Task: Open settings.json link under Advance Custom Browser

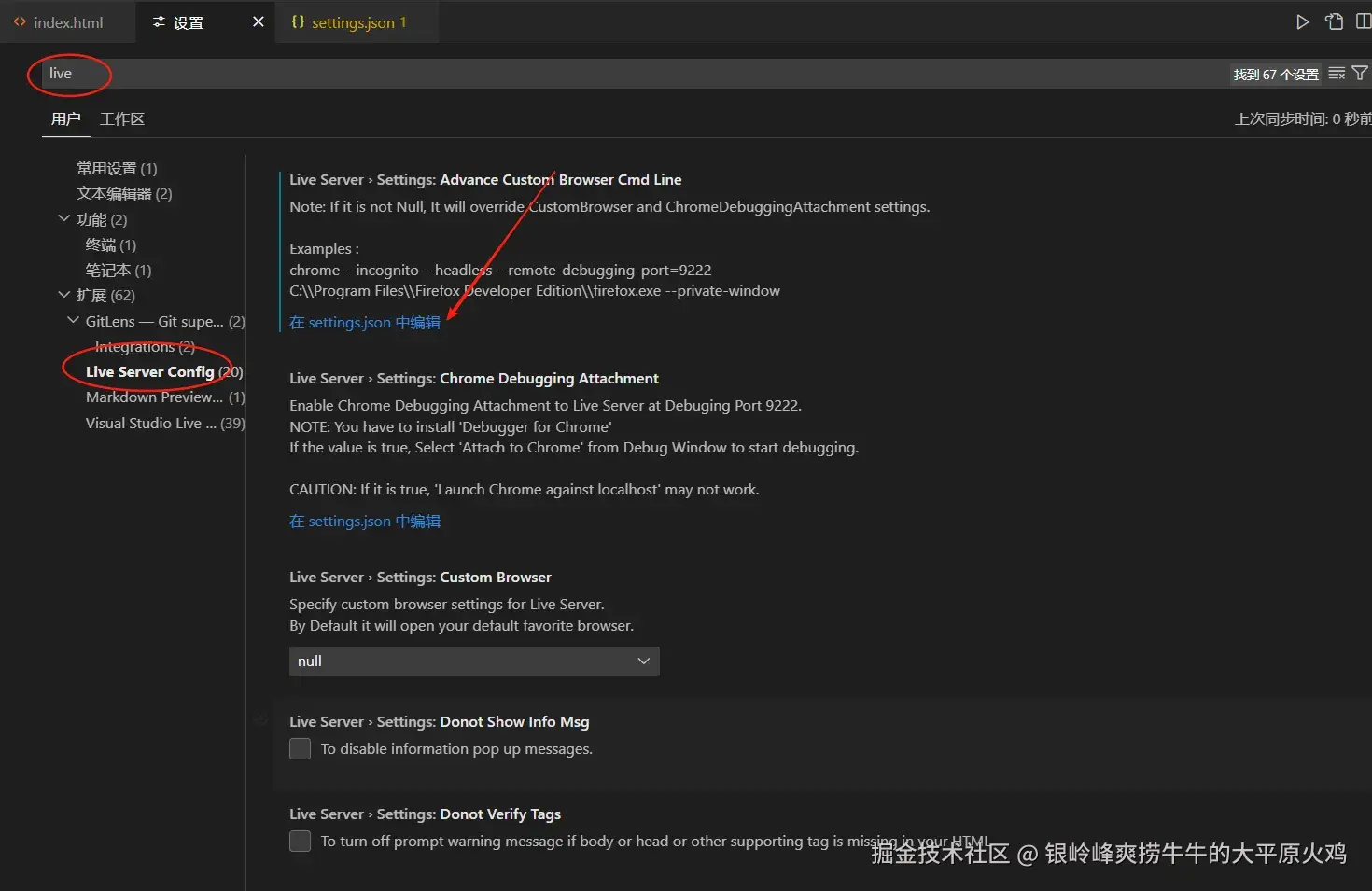Action: tap(365, 323)
